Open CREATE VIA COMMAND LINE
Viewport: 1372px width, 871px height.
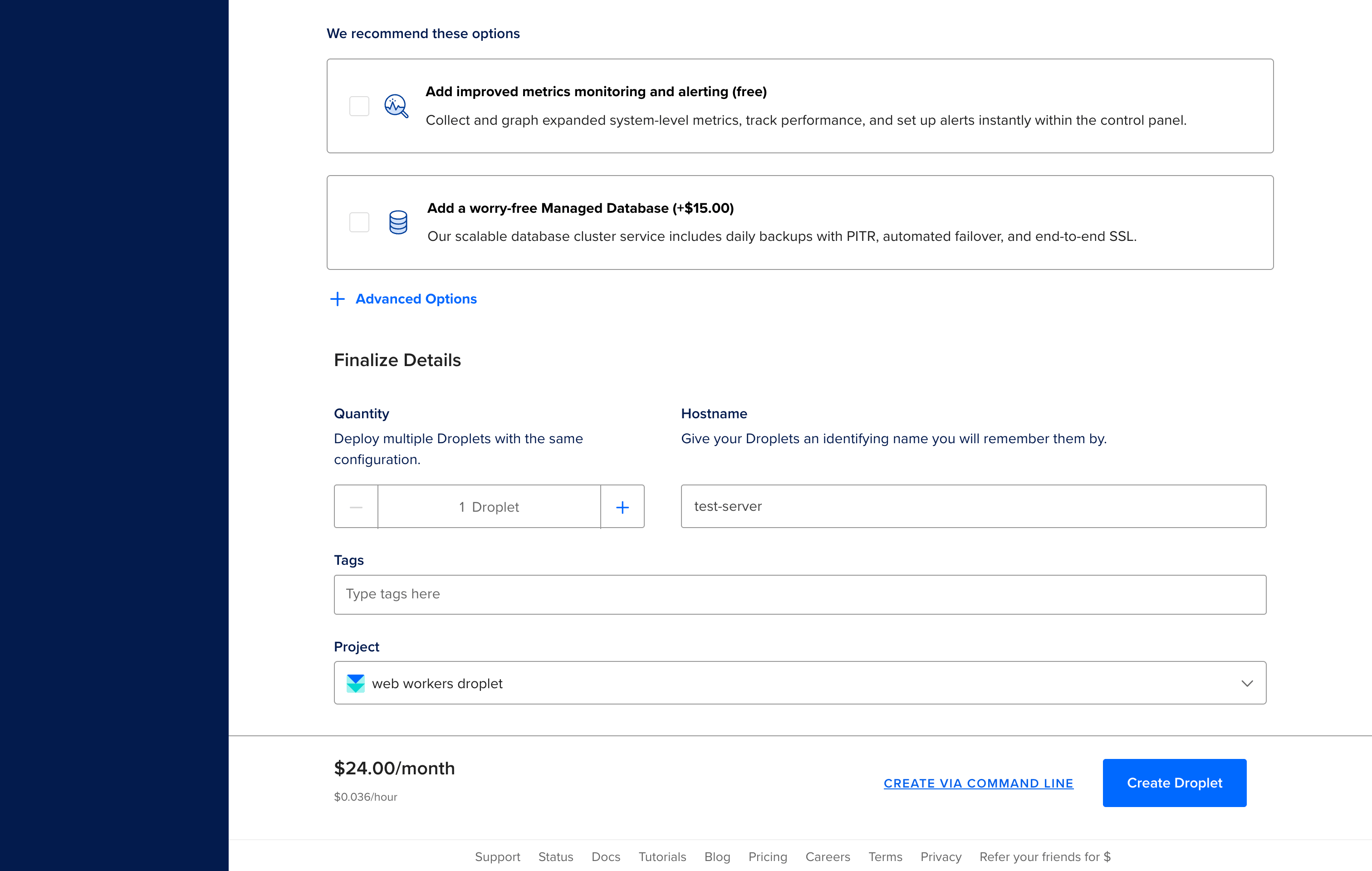(978, 783)
